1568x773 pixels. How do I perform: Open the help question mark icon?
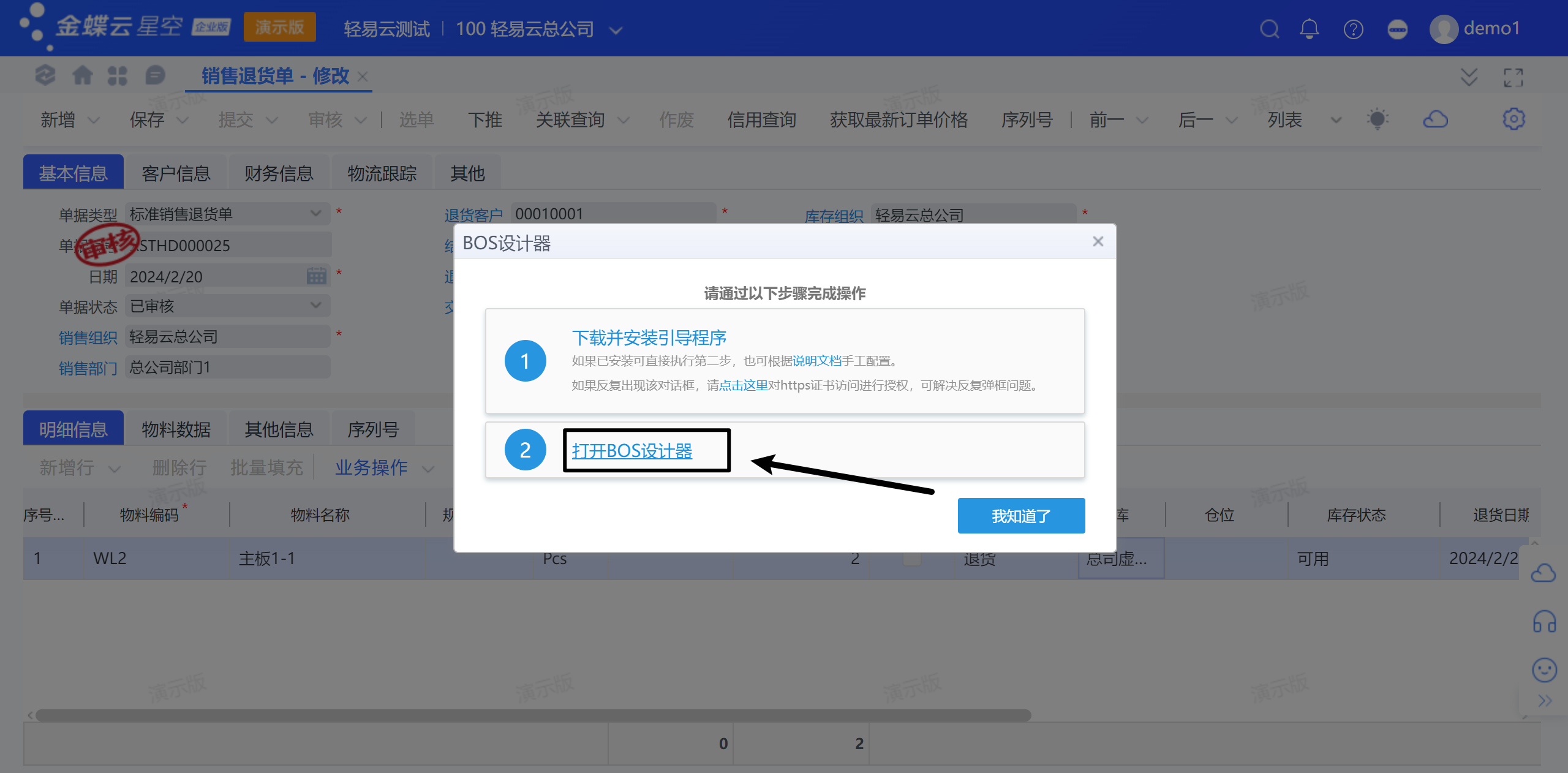pos(1353,29)
